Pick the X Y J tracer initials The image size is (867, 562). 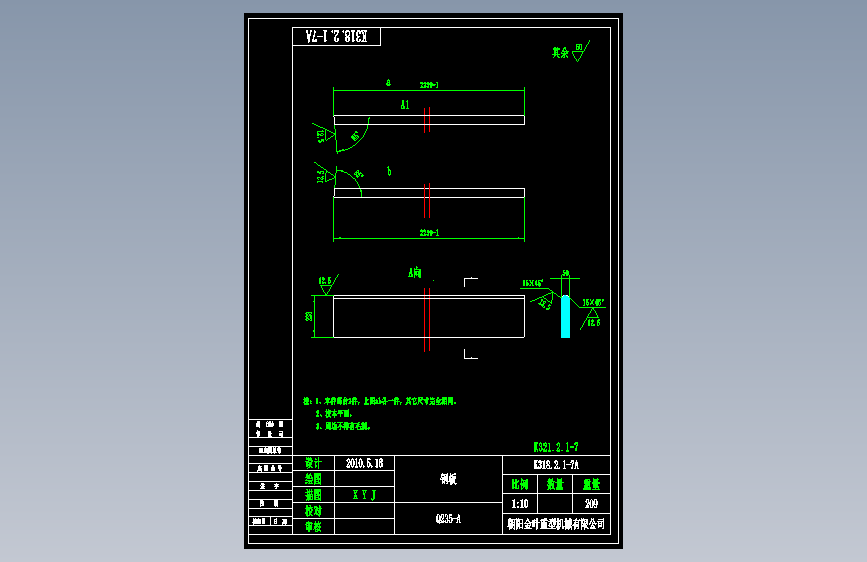(364, 495)
